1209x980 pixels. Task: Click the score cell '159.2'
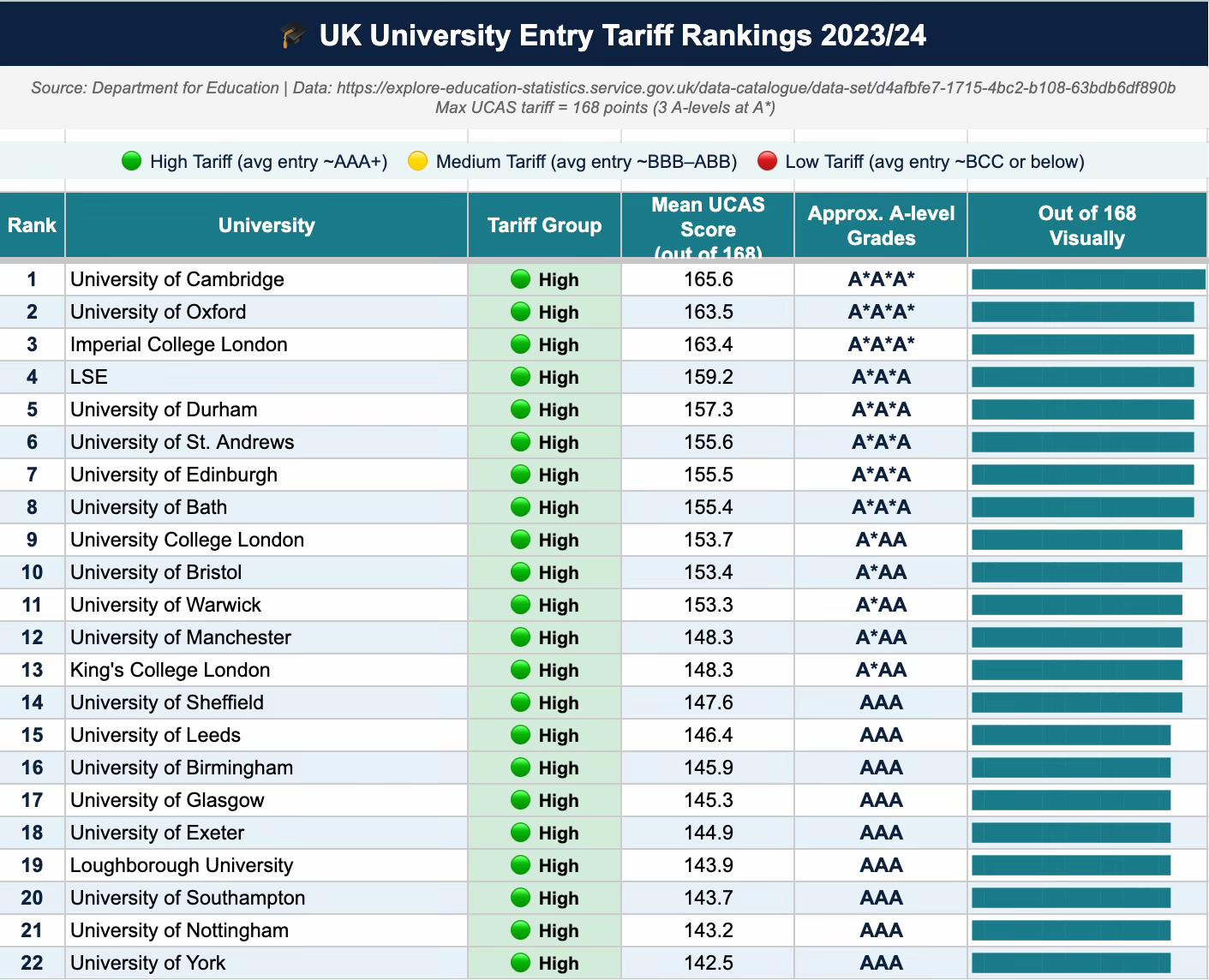[708, 377]
